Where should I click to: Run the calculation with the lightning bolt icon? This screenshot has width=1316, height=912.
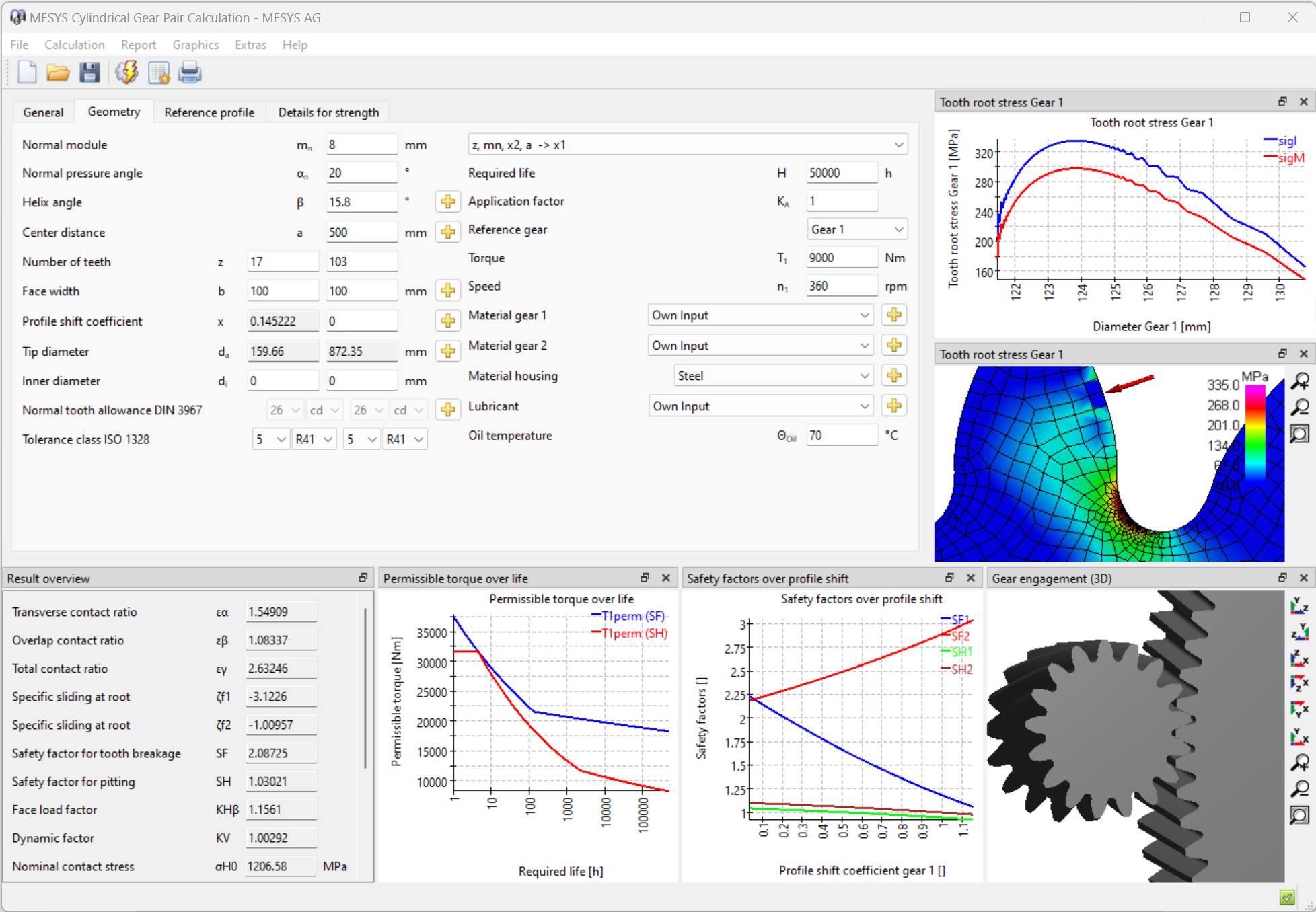(x=126, y=72)
